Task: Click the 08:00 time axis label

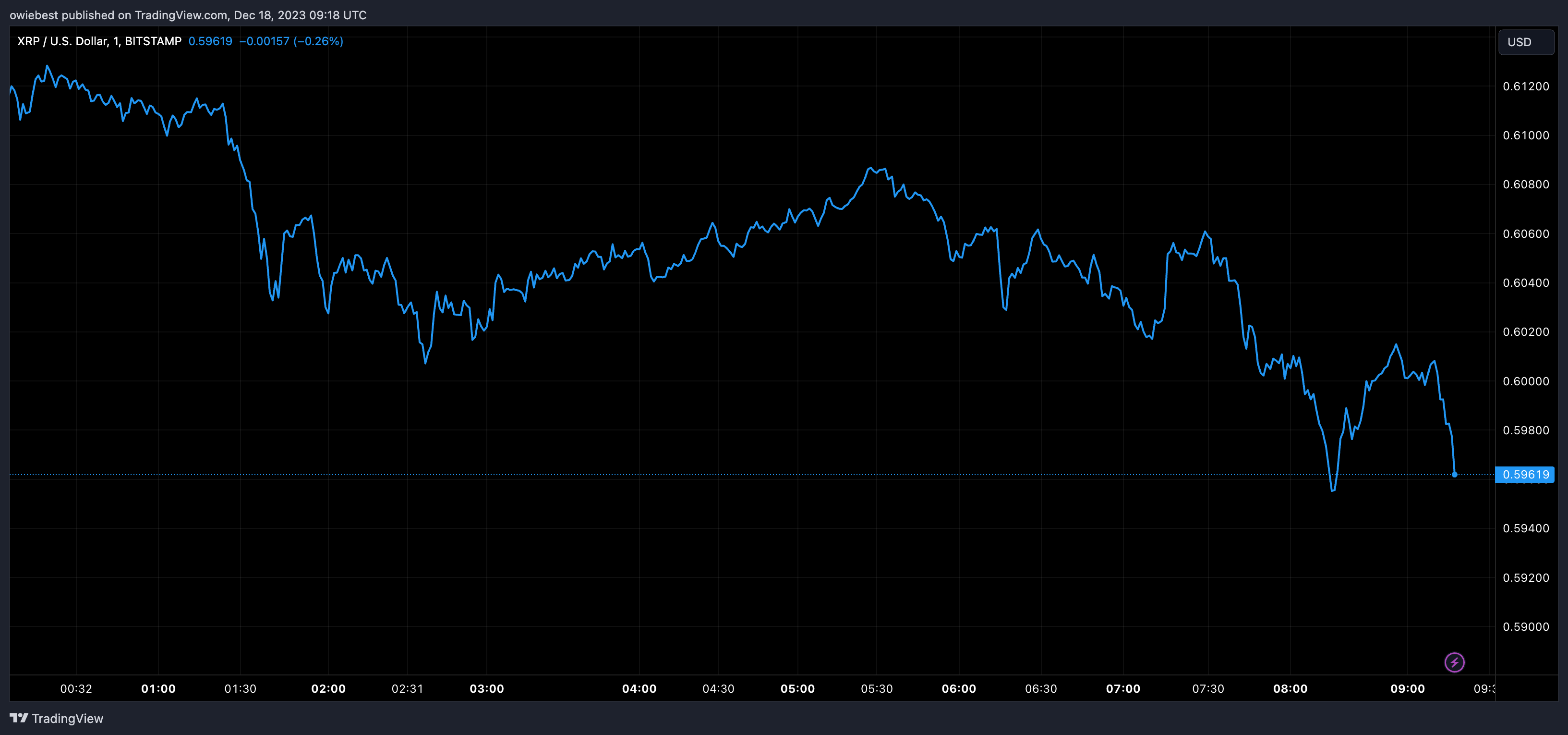Action: coord(1291,689)
